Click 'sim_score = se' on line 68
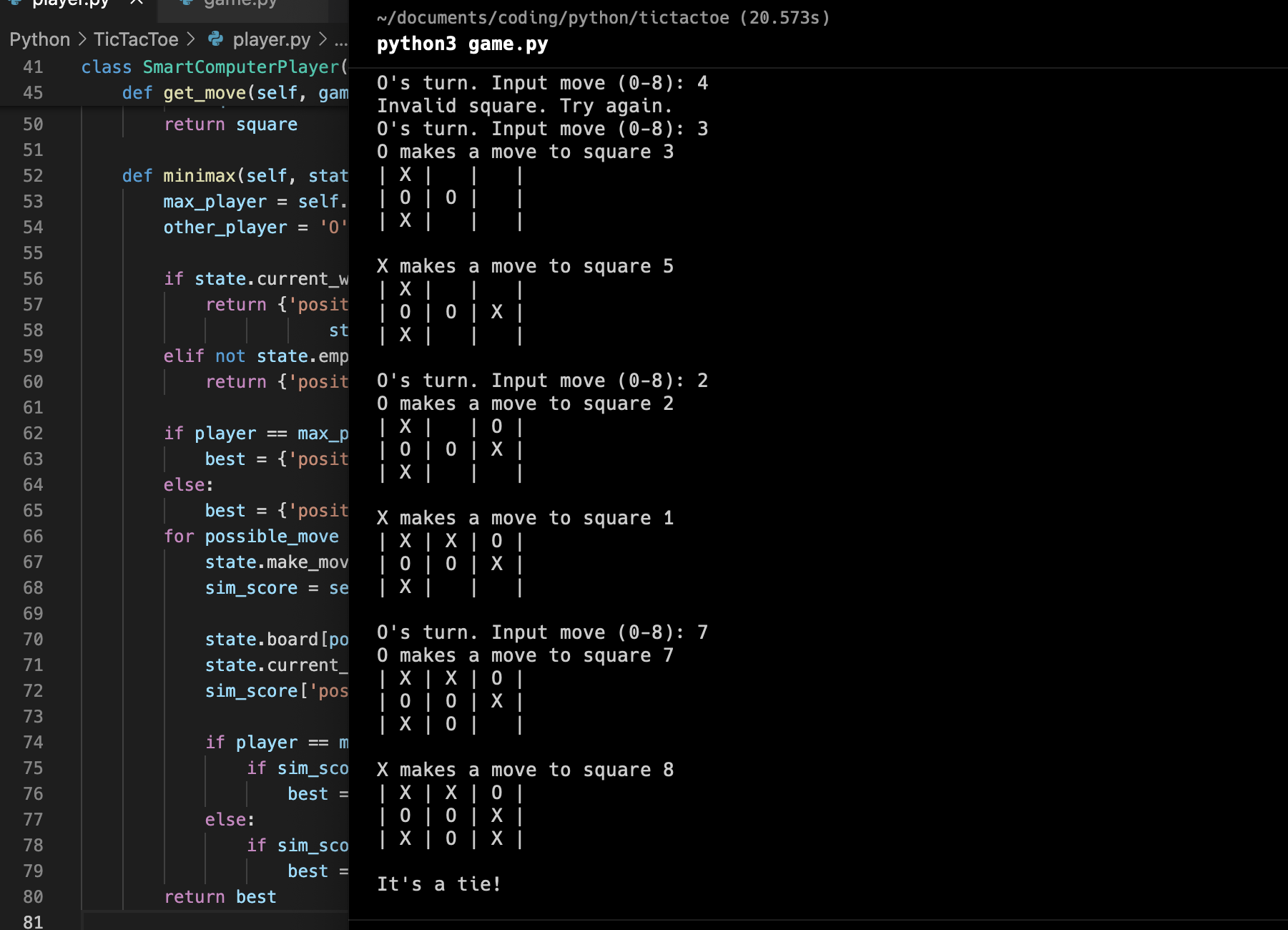 pos(277,588)
